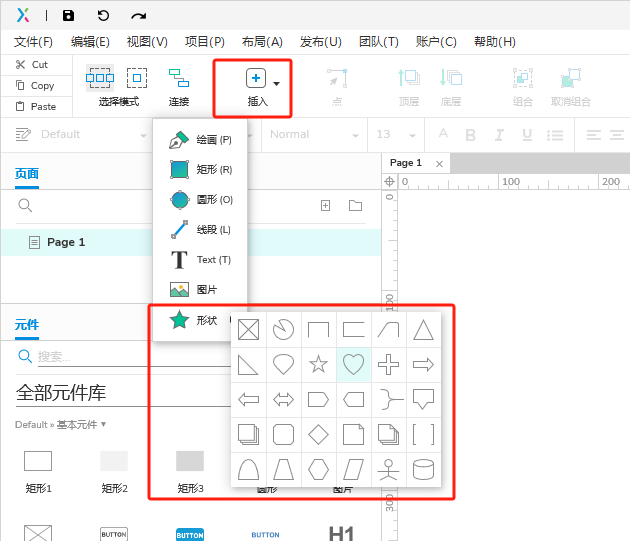Viewport: 630px width, 541px height.
Task: Choose 绘画 (P) from insert menu
Action: click(200, 140)
